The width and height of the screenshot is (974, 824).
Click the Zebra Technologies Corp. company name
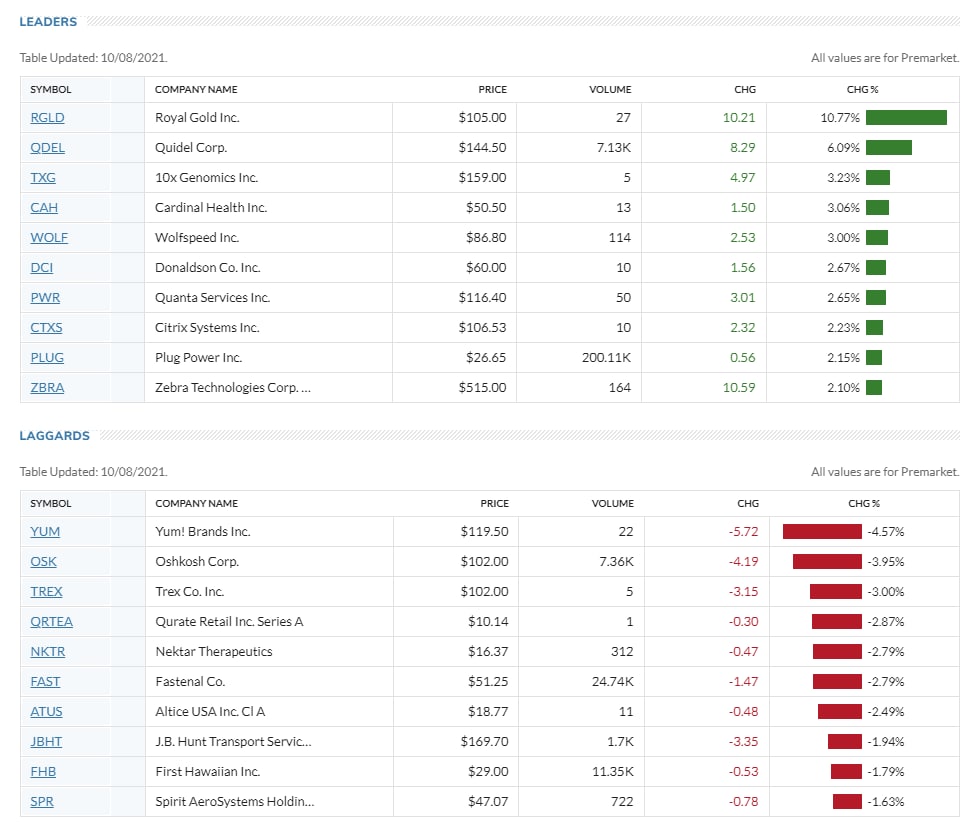(x=233, y=387)
